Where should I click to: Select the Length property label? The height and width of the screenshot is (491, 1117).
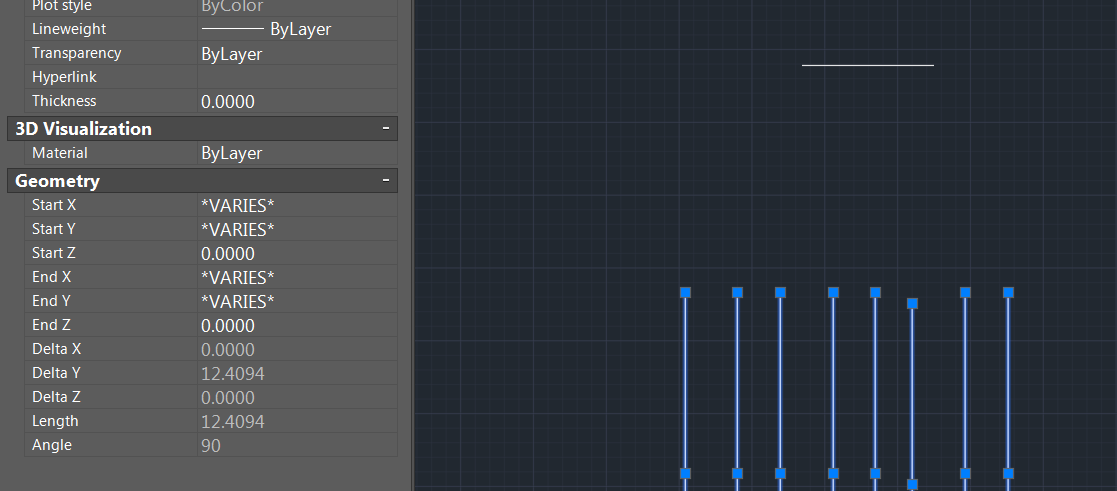coord(56,421)
